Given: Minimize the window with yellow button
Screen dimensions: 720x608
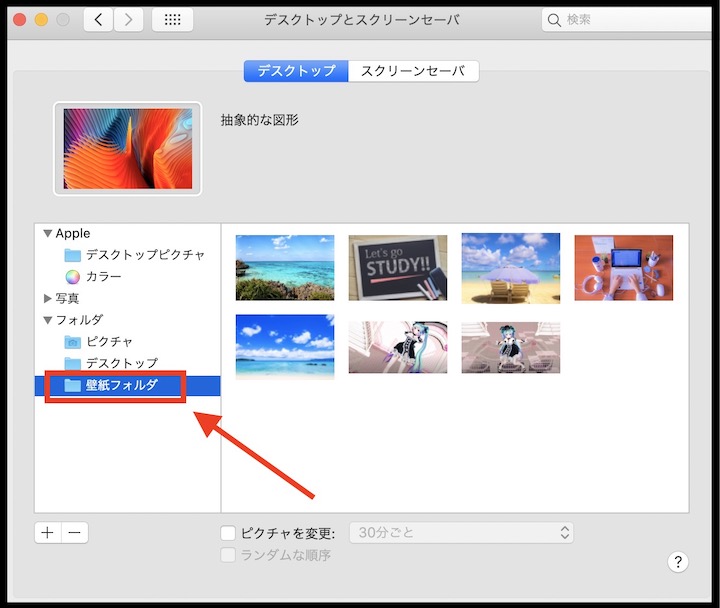Looking at the screenshot, I should point(41,20).
